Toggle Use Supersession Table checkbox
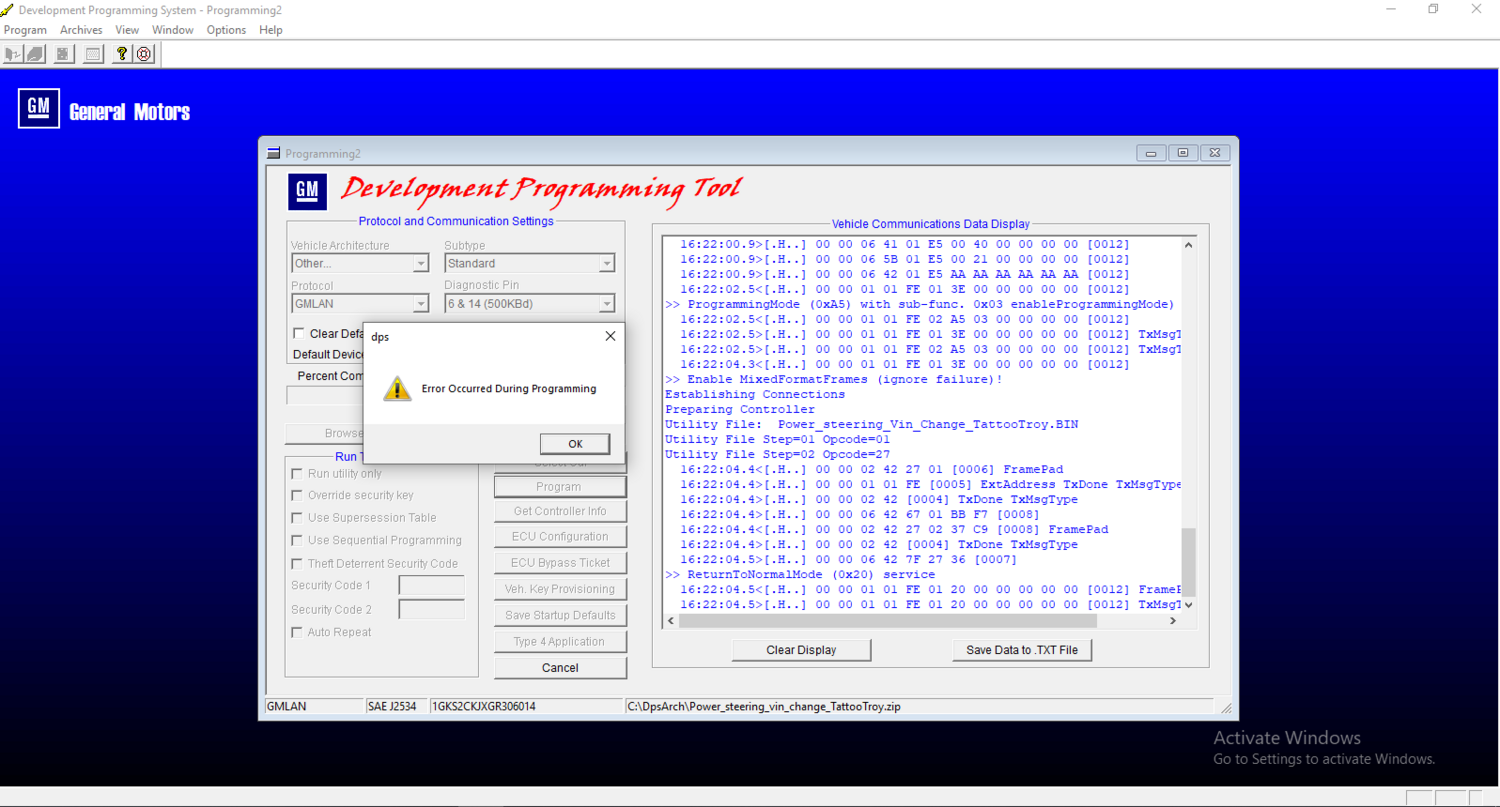The image size is (1500, 807). (x=297, y=518)
